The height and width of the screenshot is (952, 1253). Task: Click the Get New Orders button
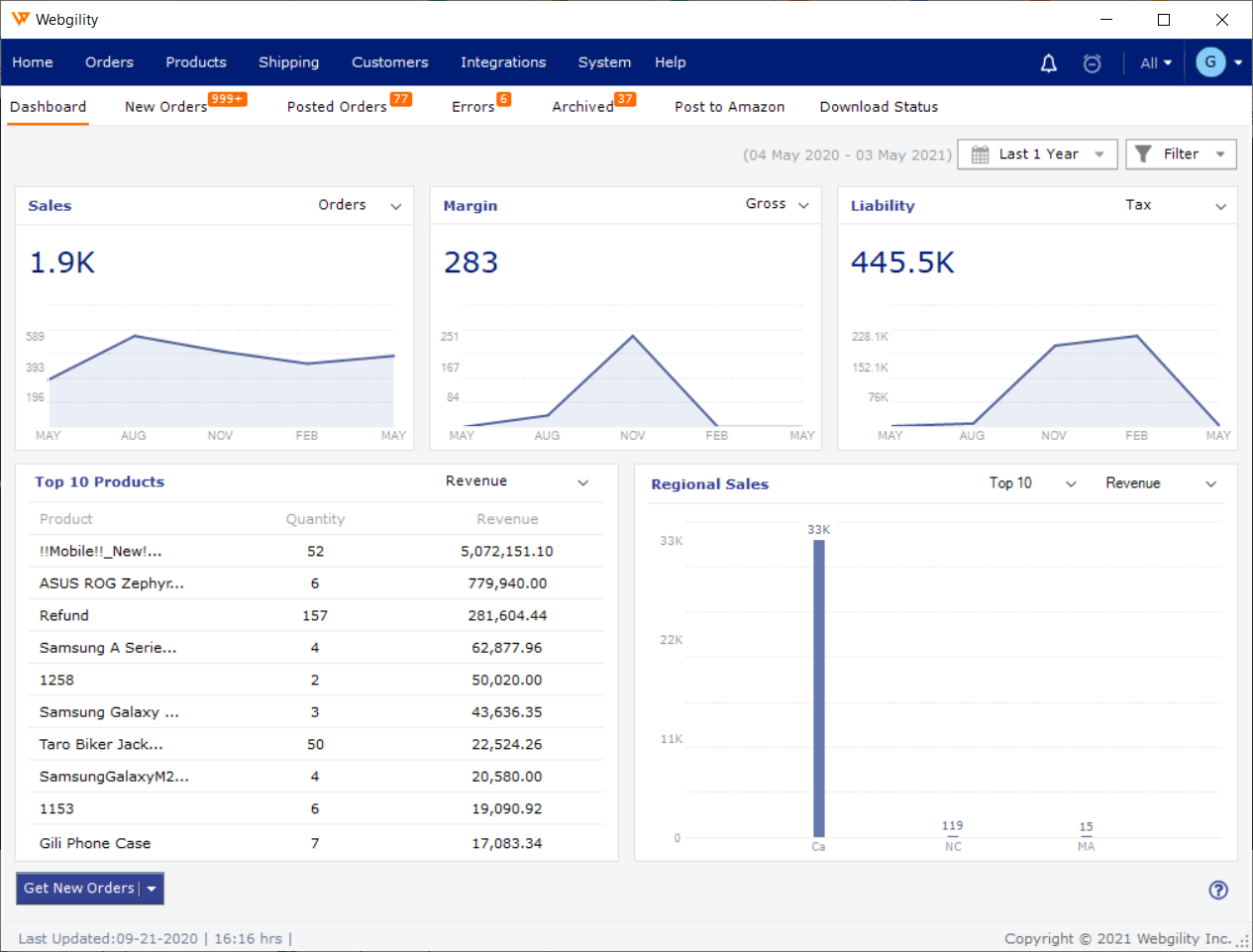pos(79,889)
